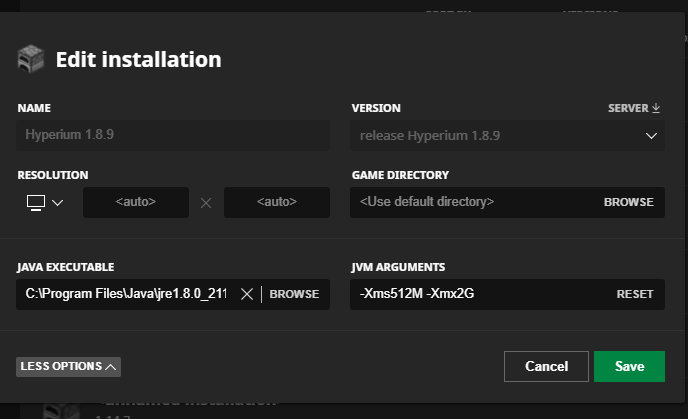Browse for the Java executable
Viewport: 688px width, 419px height.
(294, 294)
